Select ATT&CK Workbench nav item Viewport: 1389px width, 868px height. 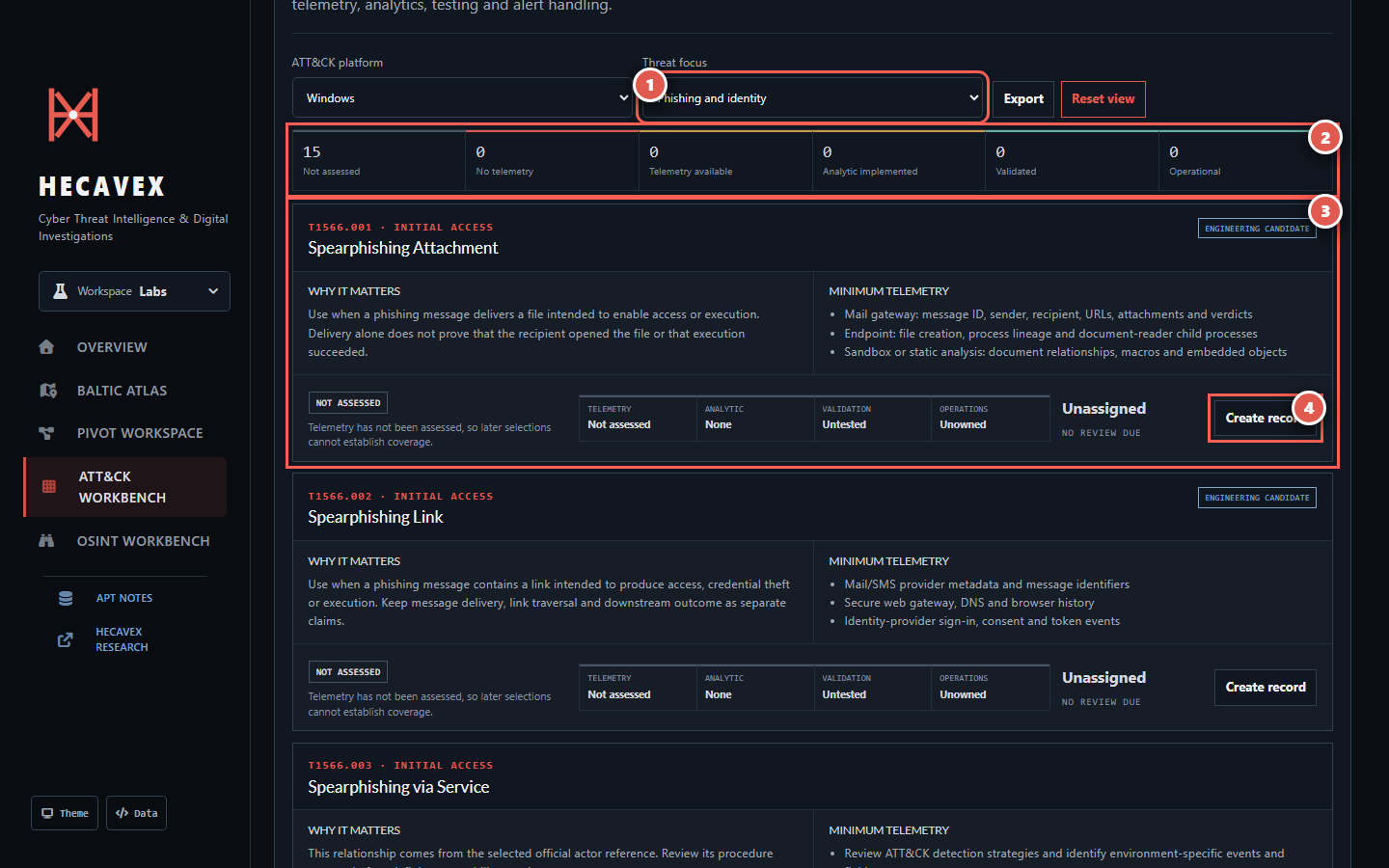[125, 487]
